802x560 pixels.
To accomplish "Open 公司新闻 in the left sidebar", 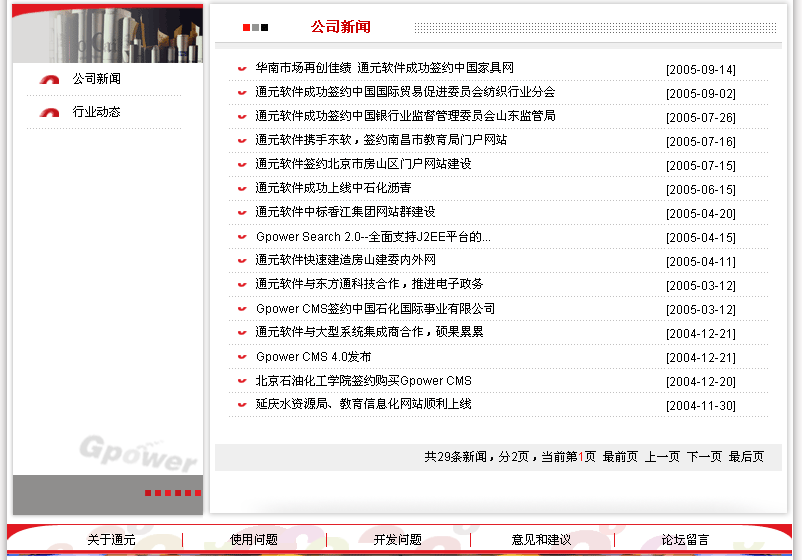I will pos(96,79).
